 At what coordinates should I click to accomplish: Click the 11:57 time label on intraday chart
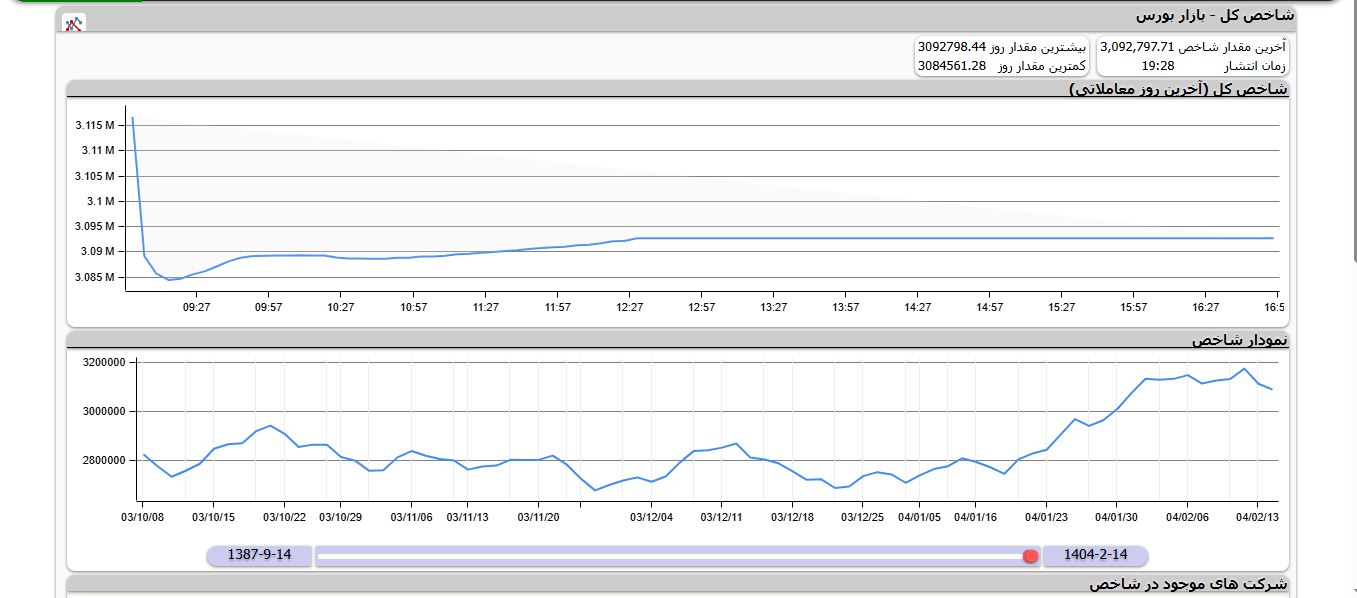(x=558, y=307)
